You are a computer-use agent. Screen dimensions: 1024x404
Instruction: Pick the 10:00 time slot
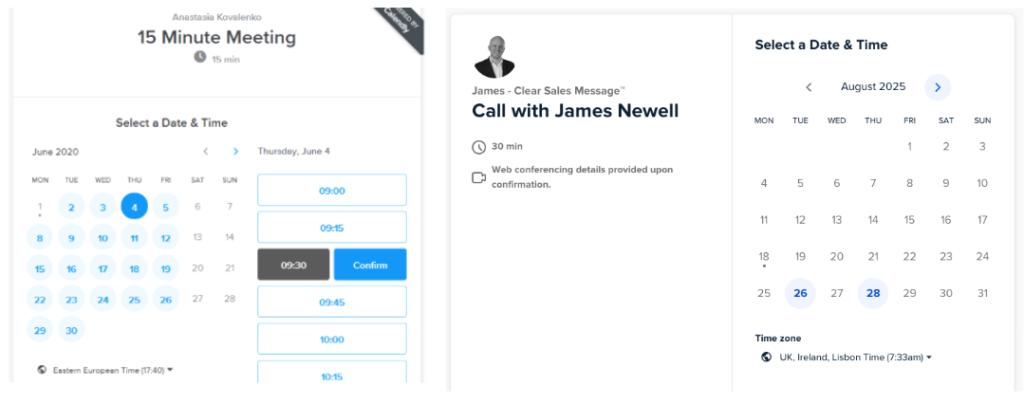(332, 339)
